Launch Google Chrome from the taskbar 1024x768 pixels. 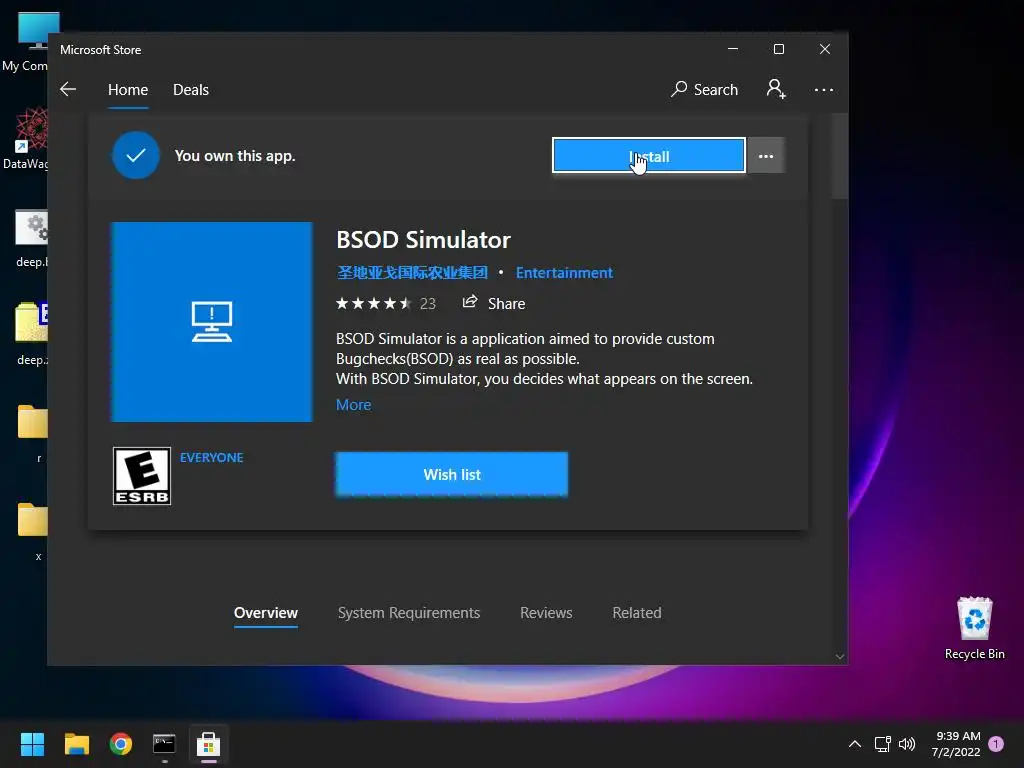point(121,744)
